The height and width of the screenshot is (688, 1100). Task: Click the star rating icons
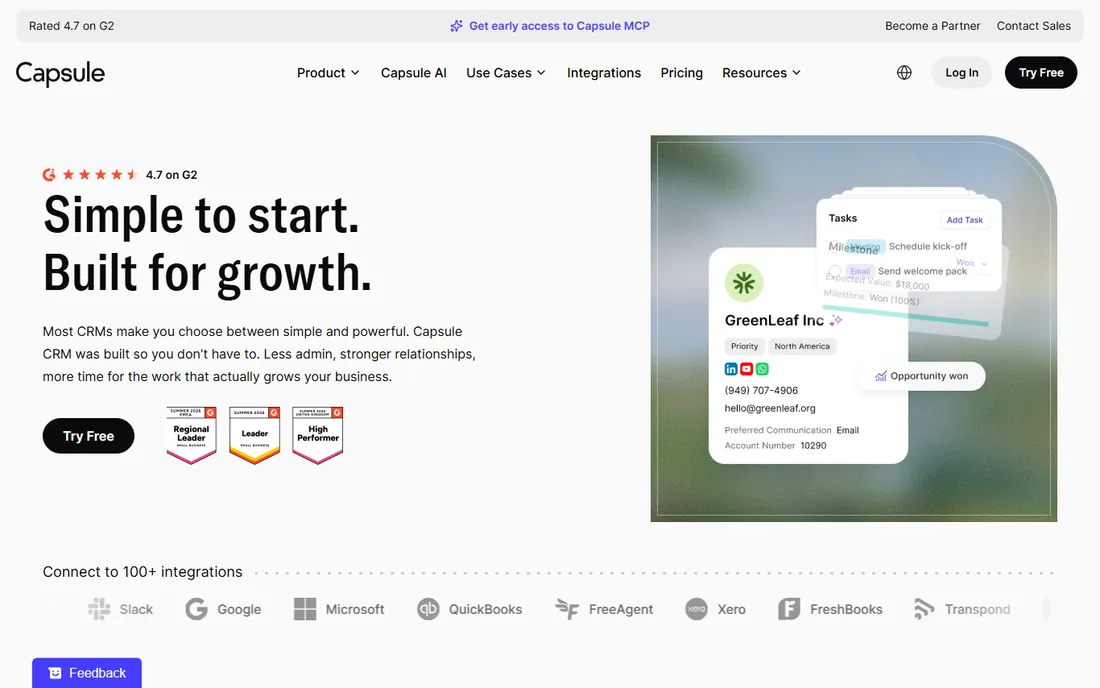pos(100,175)
